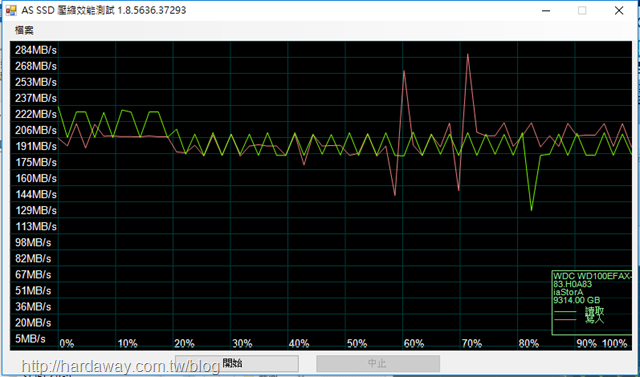Click the 237MB/s axis label
640x377 pixels.
coord(36,98)
